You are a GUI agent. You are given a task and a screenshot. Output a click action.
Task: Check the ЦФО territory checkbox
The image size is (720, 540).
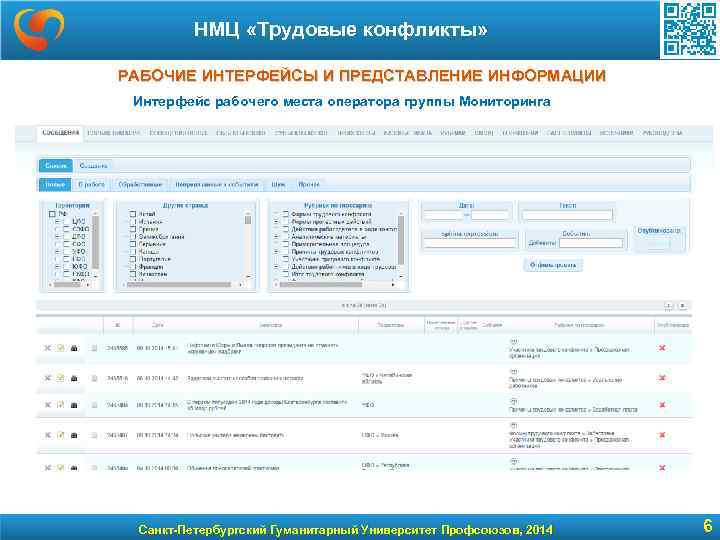[x=67, y=221]
